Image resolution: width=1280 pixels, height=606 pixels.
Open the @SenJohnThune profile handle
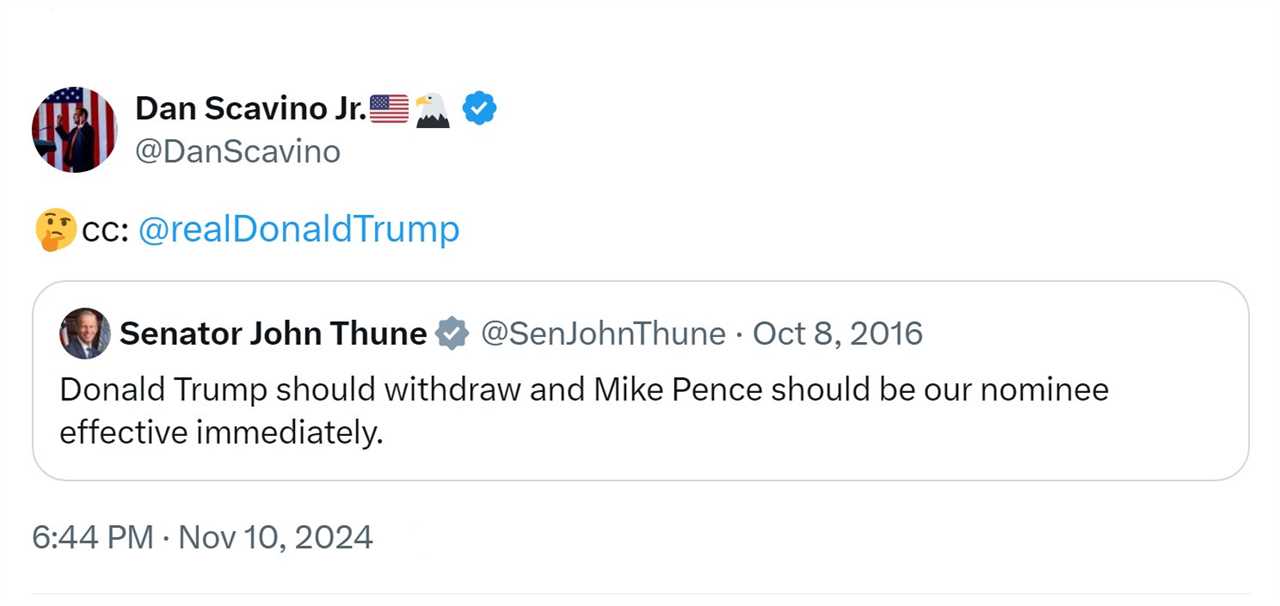(x=604, y=334)
